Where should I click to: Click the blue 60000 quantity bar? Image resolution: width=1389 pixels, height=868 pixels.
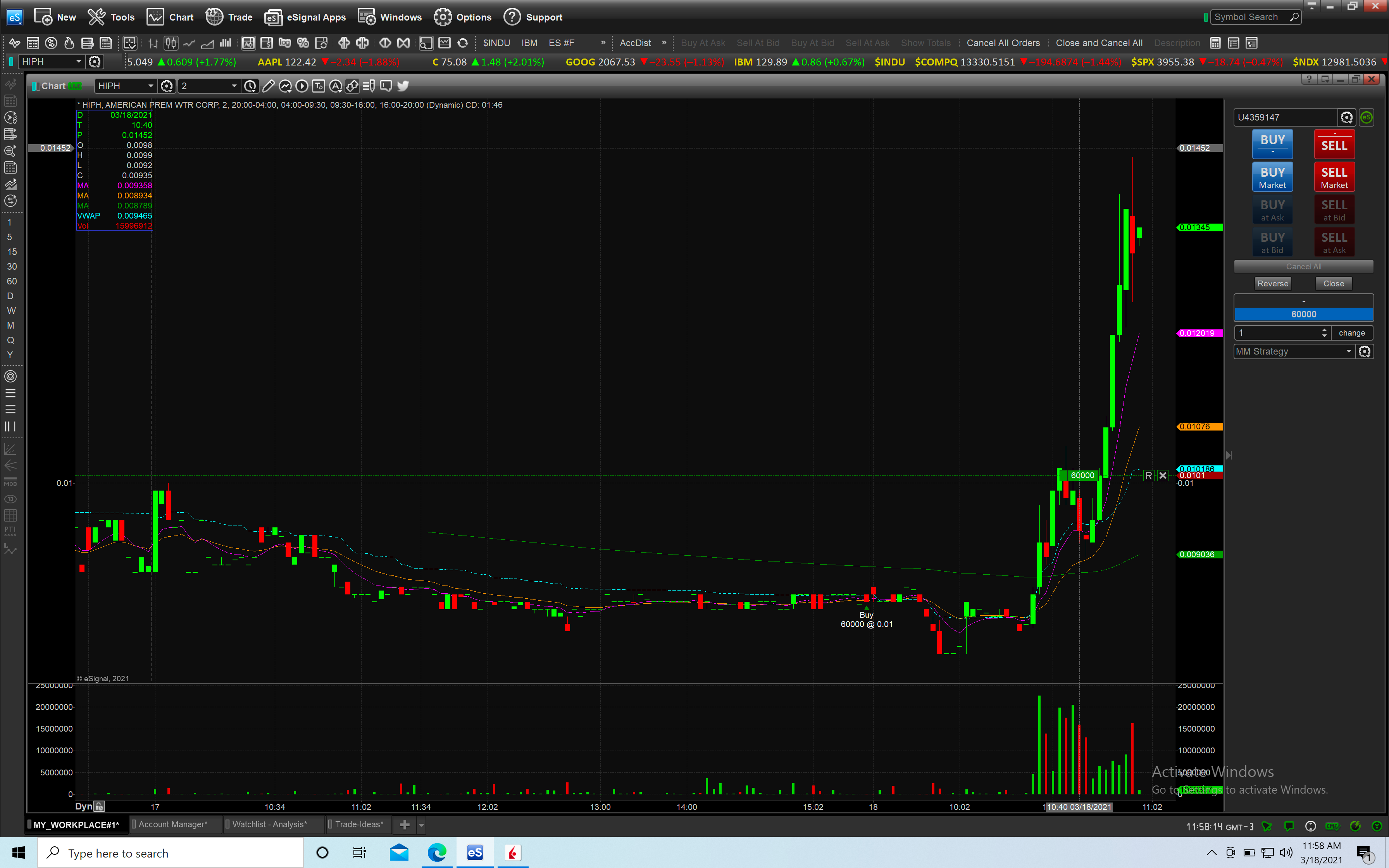pos(1303,314)
